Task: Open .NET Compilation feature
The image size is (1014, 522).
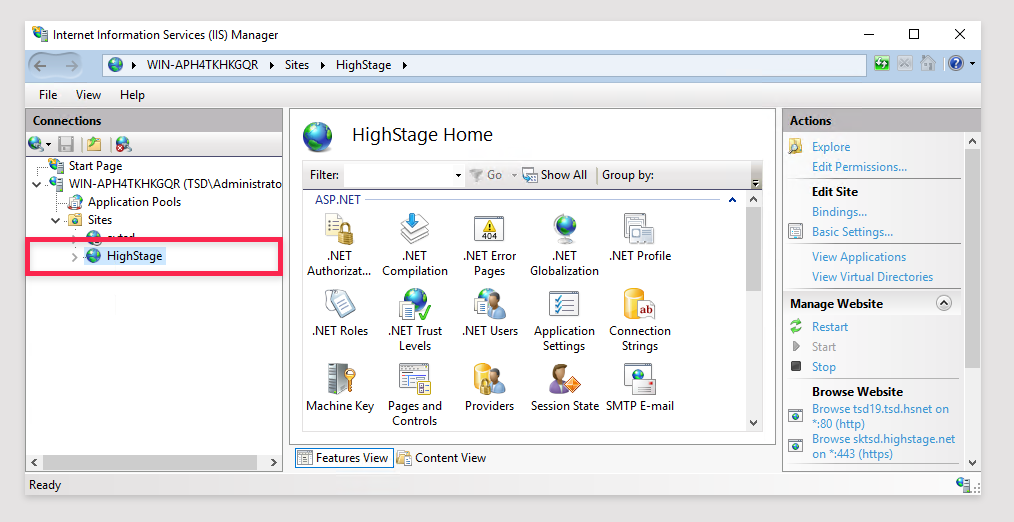Action: [x=415, y=244]
